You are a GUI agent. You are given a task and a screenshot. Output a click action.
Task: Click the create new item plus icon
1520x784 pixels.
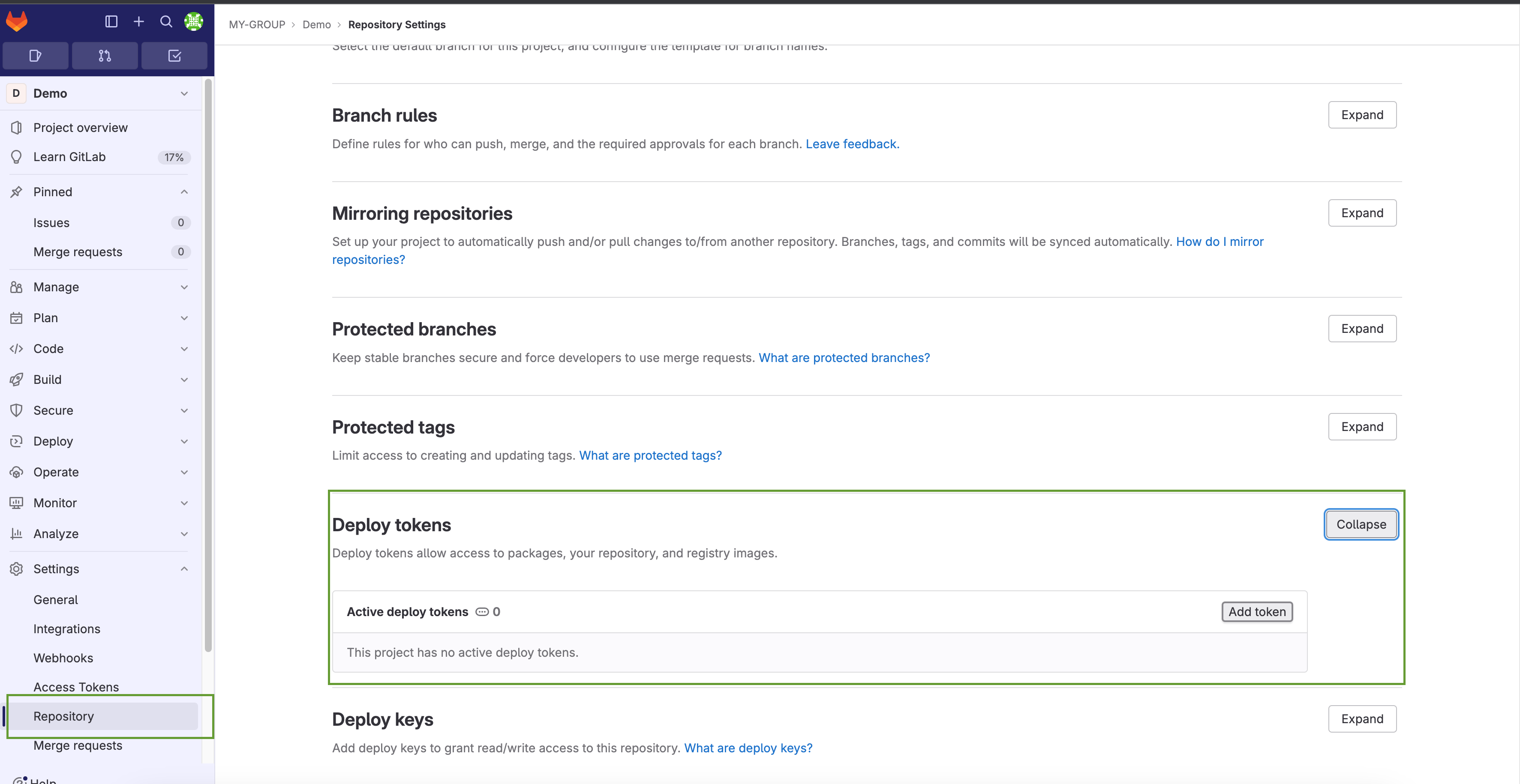click(138, 21)
